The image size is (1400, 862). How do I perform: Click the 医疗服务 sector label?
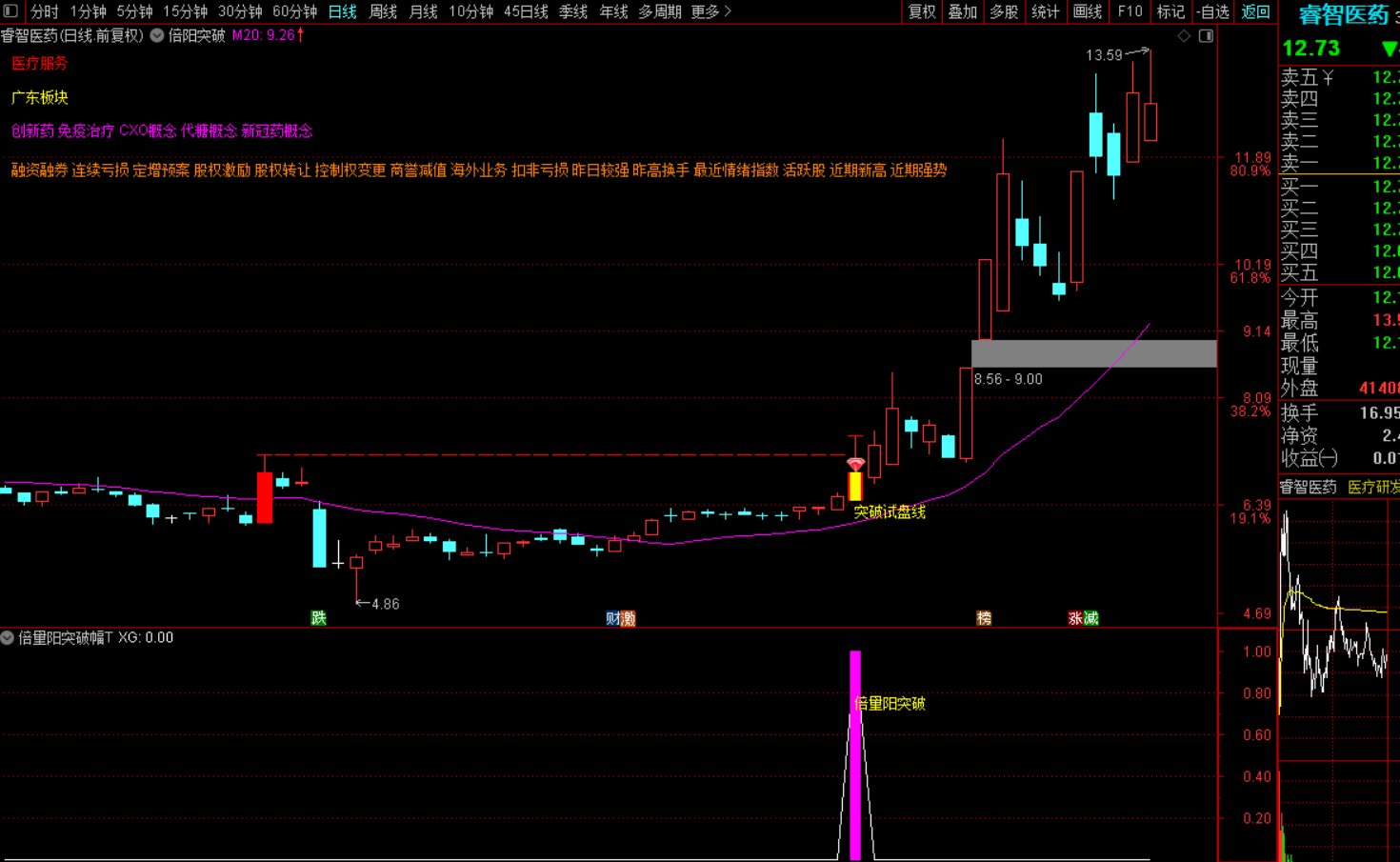tap(39, 64)
